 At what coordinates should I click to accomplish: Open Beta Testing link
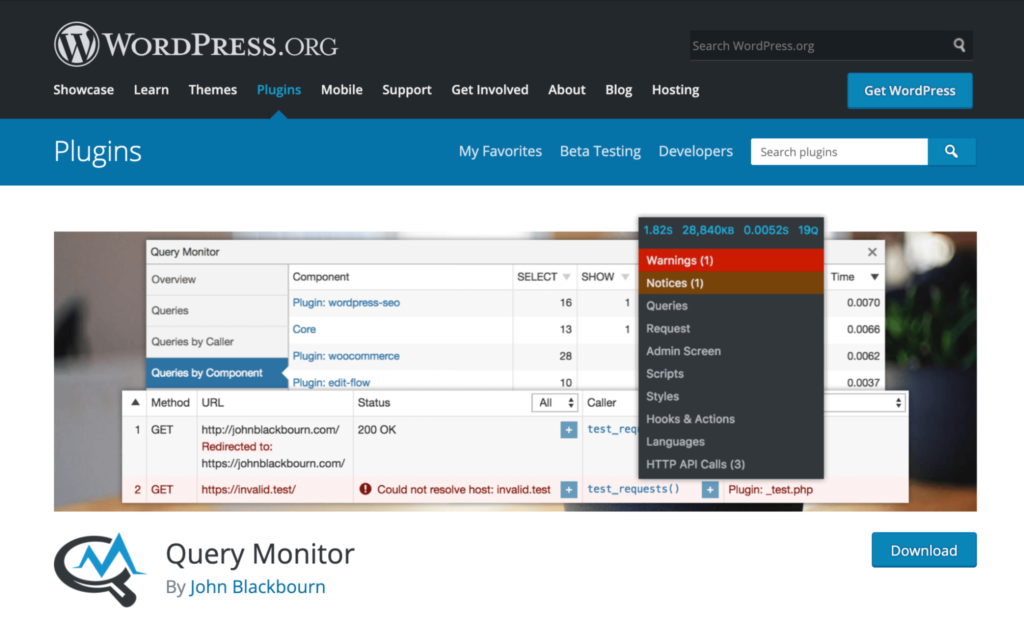600,151
